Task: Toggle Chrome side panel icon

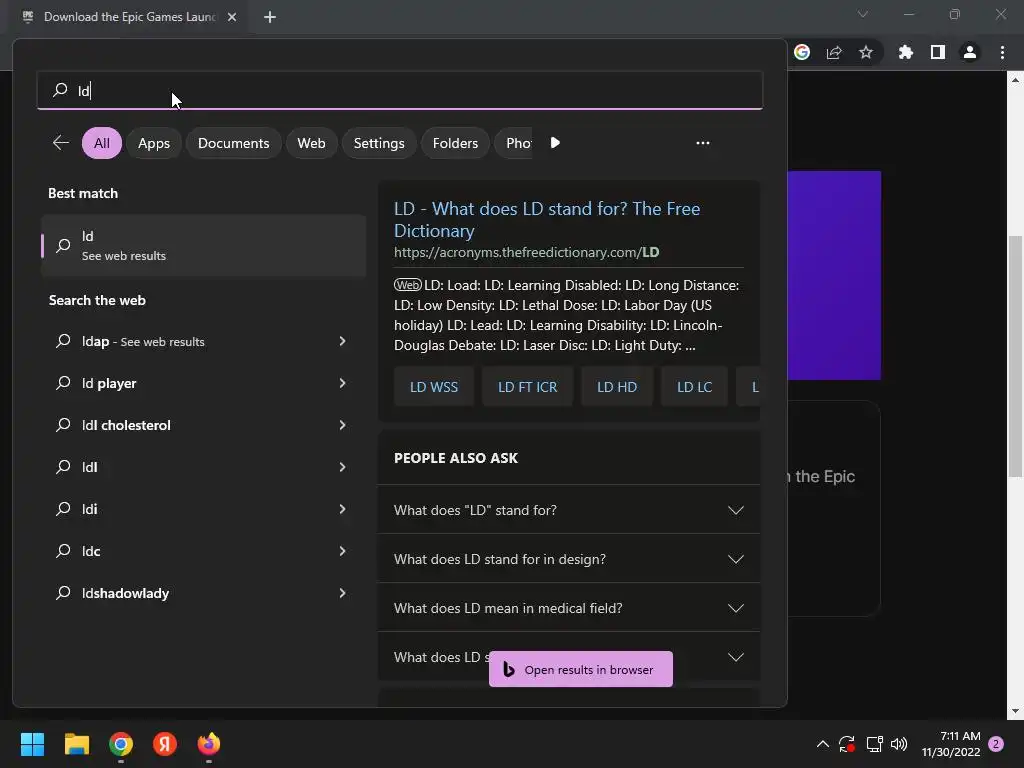Action: [938, 52]
